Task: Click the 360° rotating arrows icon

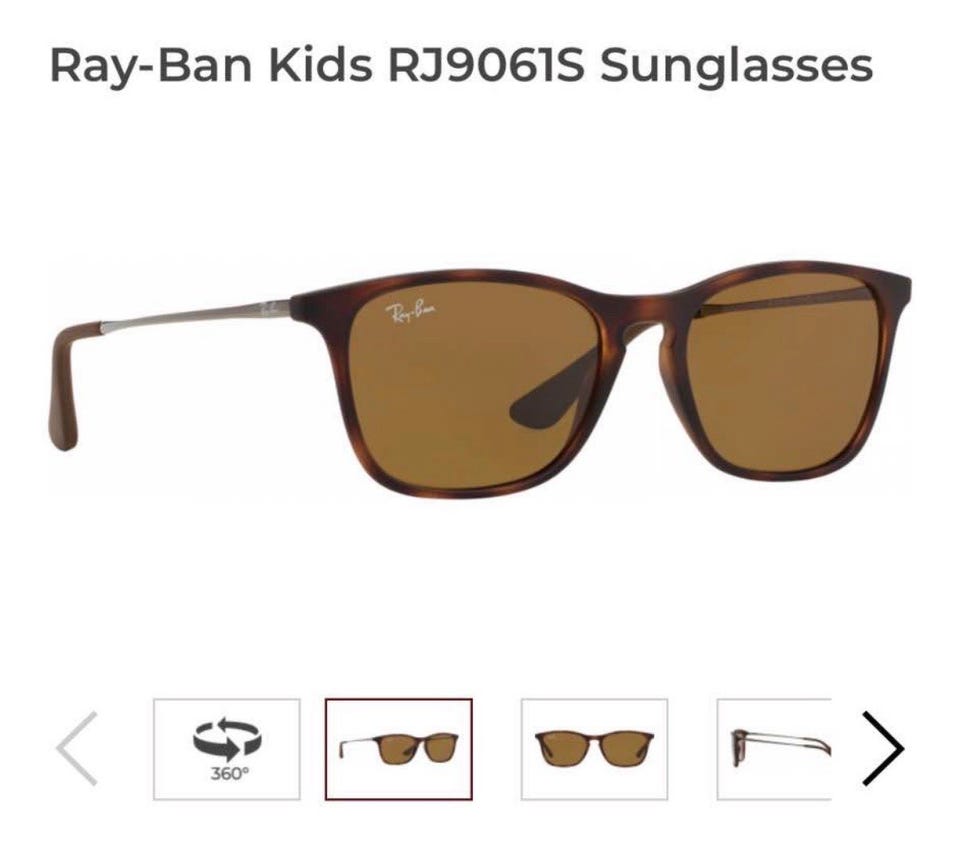Action: tap(227, 740)
